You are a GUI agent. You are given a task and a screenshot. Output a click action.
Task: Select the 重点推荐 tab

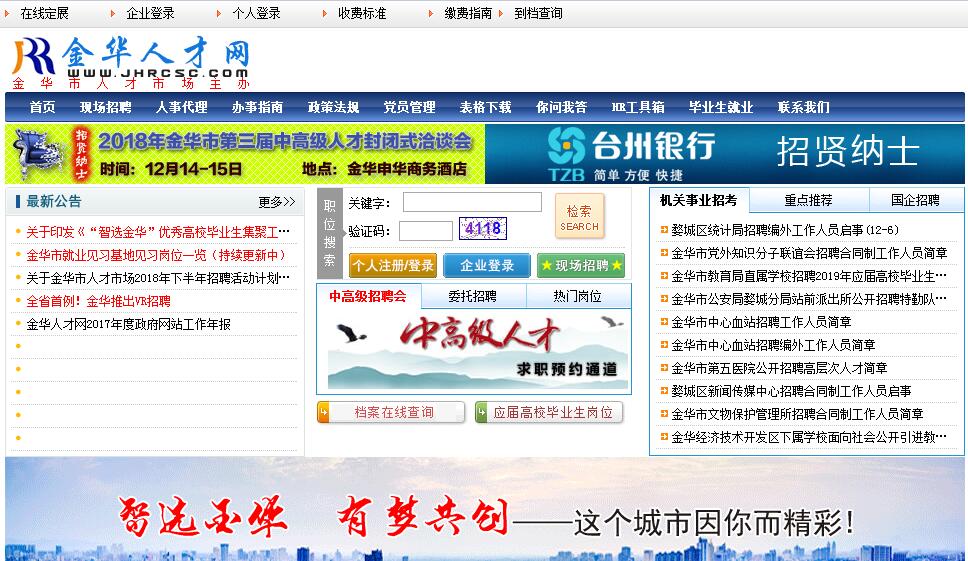(808, 200)
